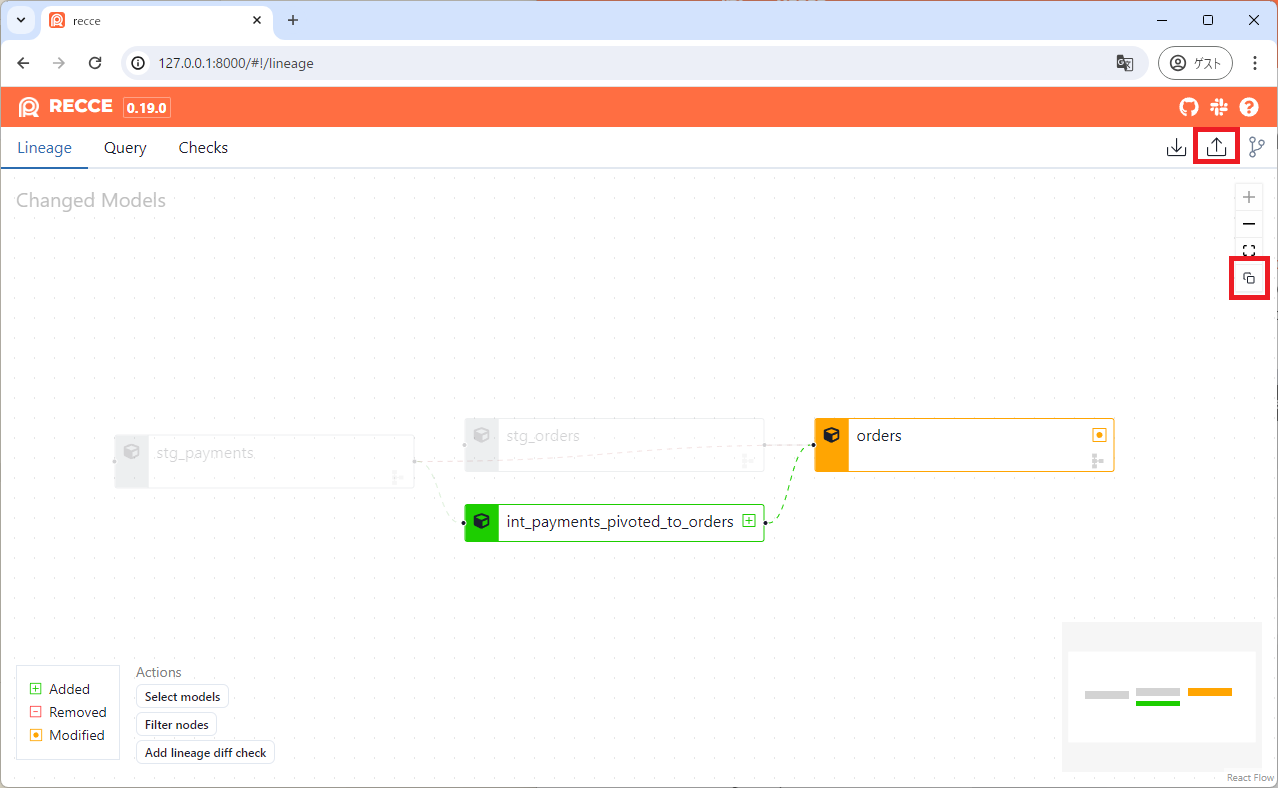Open the translate page icon
Screen dimensions: 1278x788
point(1125,63)
